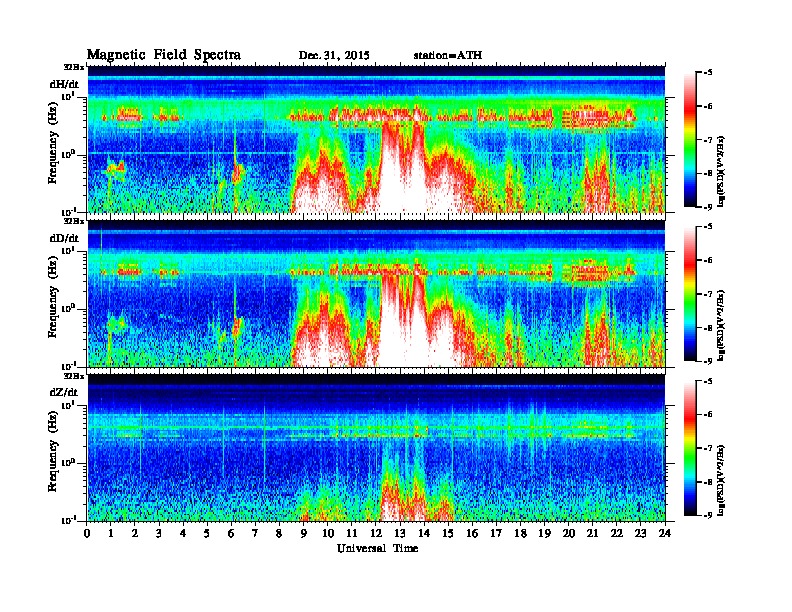The width and height of the screenshot is (792, 612).
Task: Click the dD/dt panel label
Action: [64, 238]
